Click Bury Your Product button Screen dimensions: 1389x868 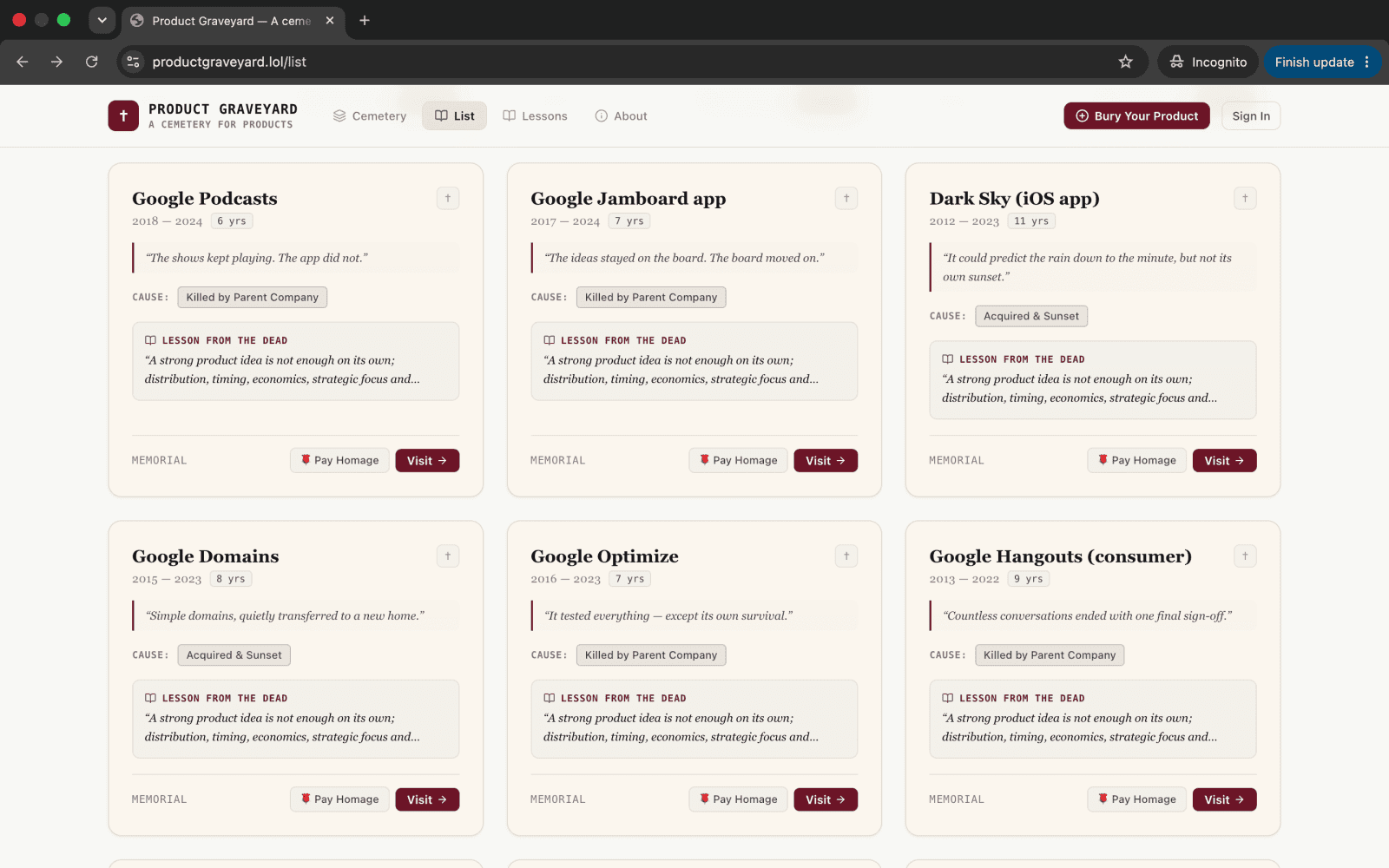(1136, 115)
